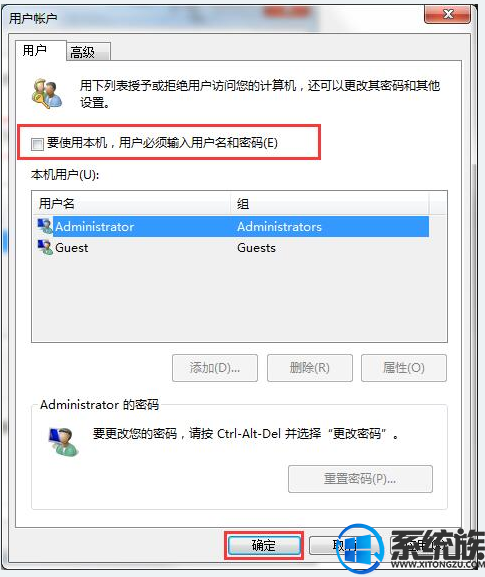Click the 确定 button
The image size is (485, 577).
click(x=264, y=545)
